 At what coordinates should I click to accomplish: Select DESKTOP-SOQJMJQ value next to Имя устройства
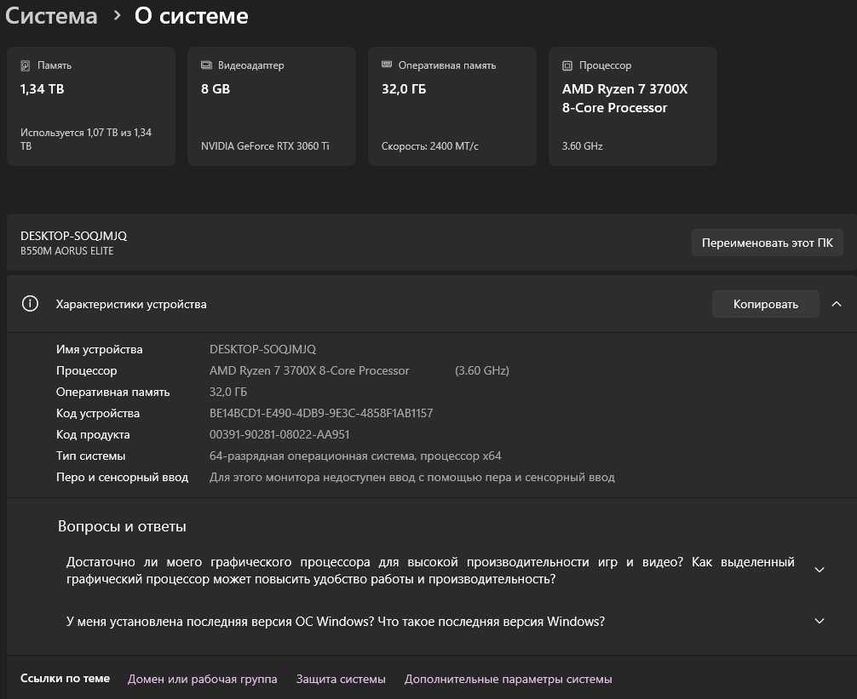pos(262,349)
